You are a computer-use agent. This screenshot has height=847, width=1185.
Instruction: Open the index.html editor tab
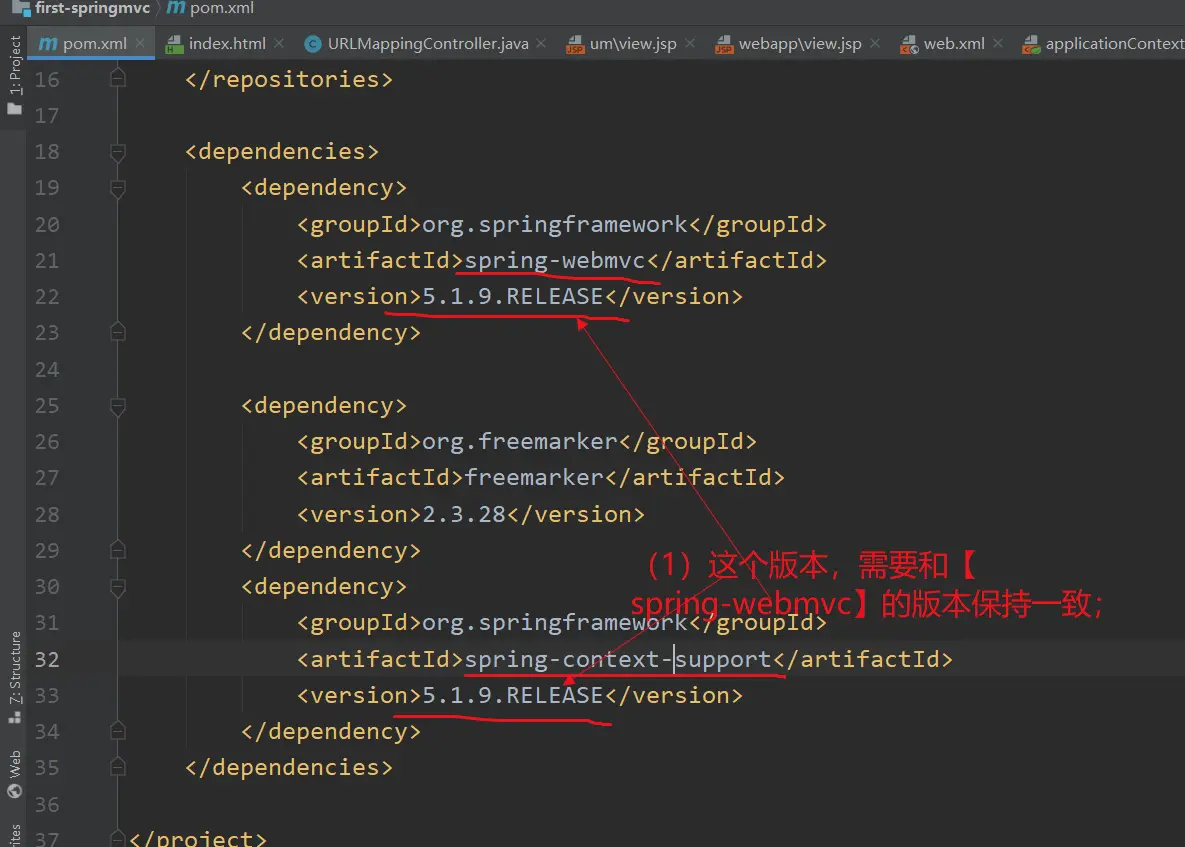tap(227, 44)
